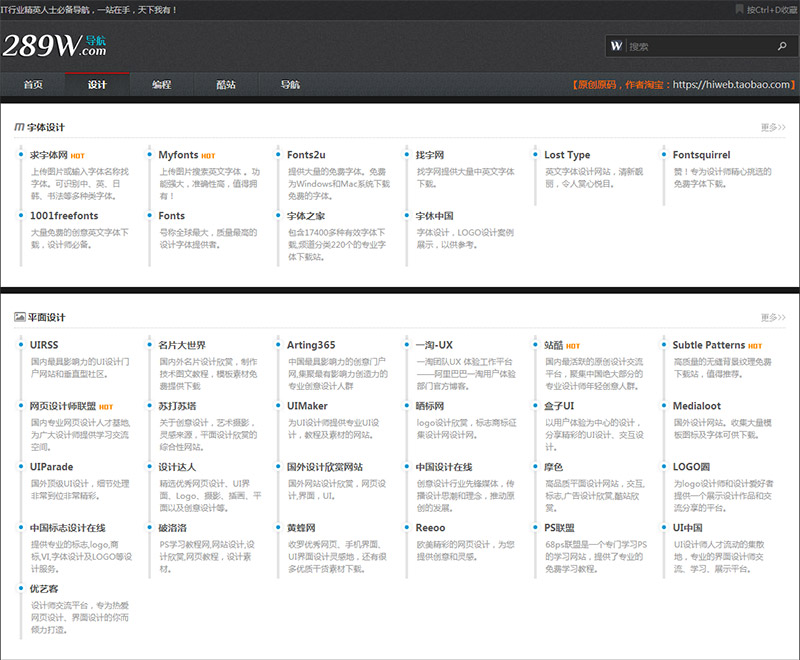Visit the Lost Type link
This screenshot has height=660, width=800.
click(567, 155)
